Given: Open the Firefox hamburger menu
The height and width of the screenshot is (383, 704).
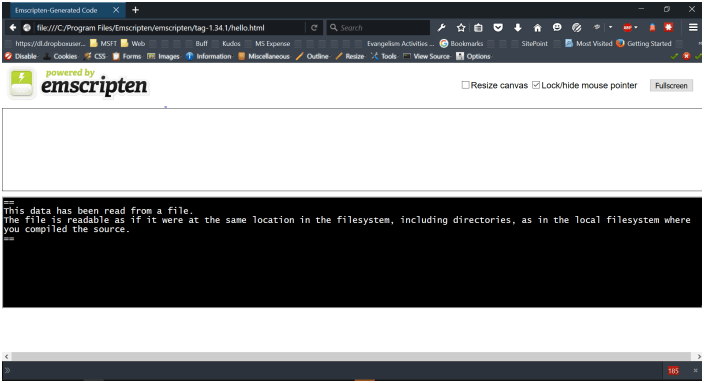Looking at the screenshot, I should [693, 28].
